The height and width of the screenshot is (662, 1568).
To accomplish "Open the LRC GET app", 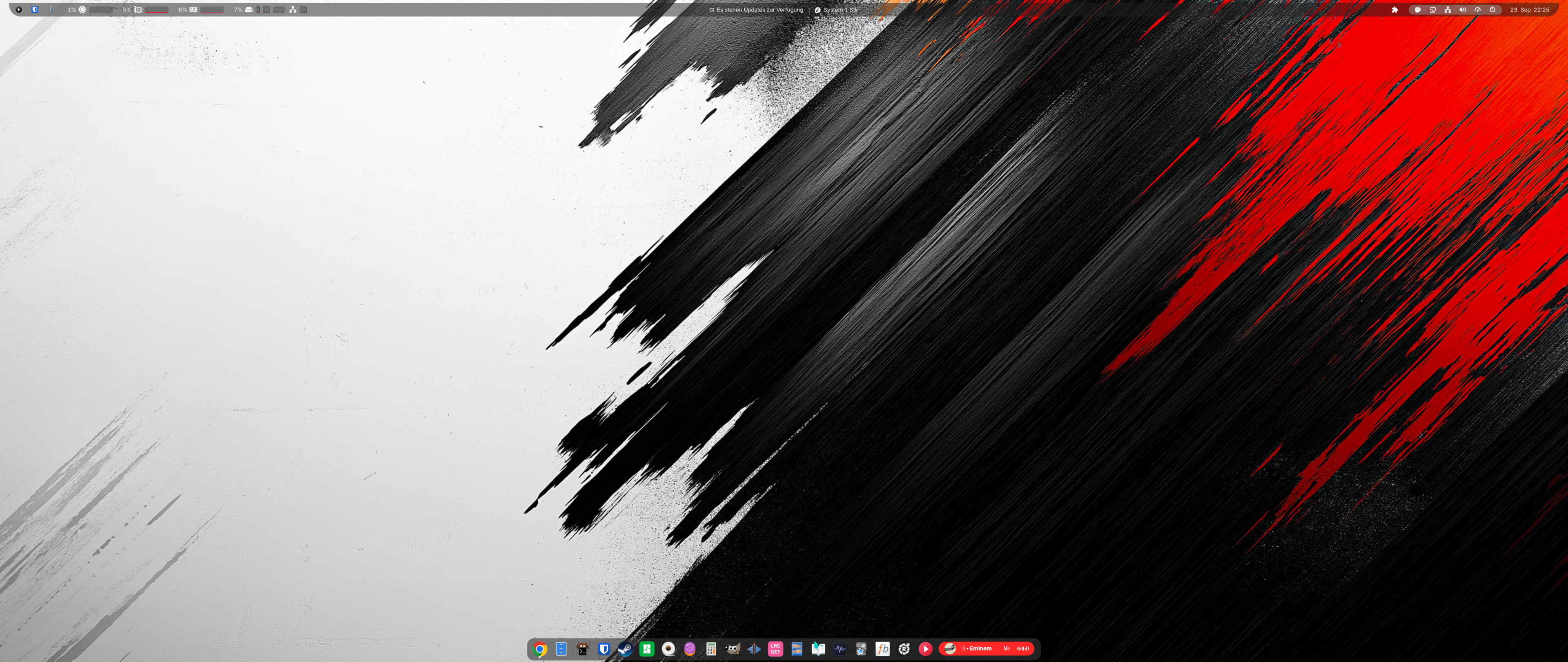I will [x=775, y=649].
